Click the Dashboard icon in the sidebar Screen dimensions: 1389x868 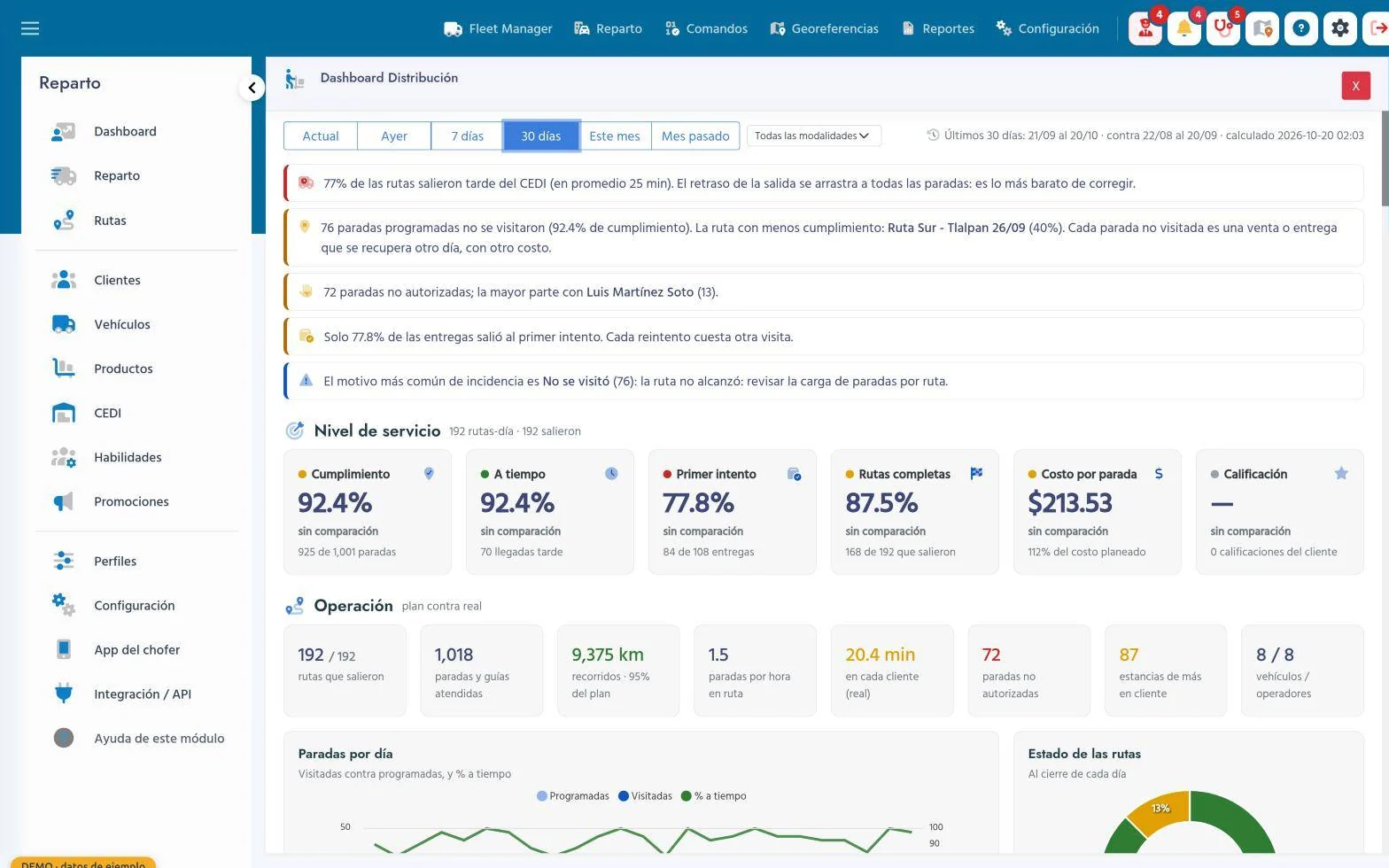tap(64, 132)
